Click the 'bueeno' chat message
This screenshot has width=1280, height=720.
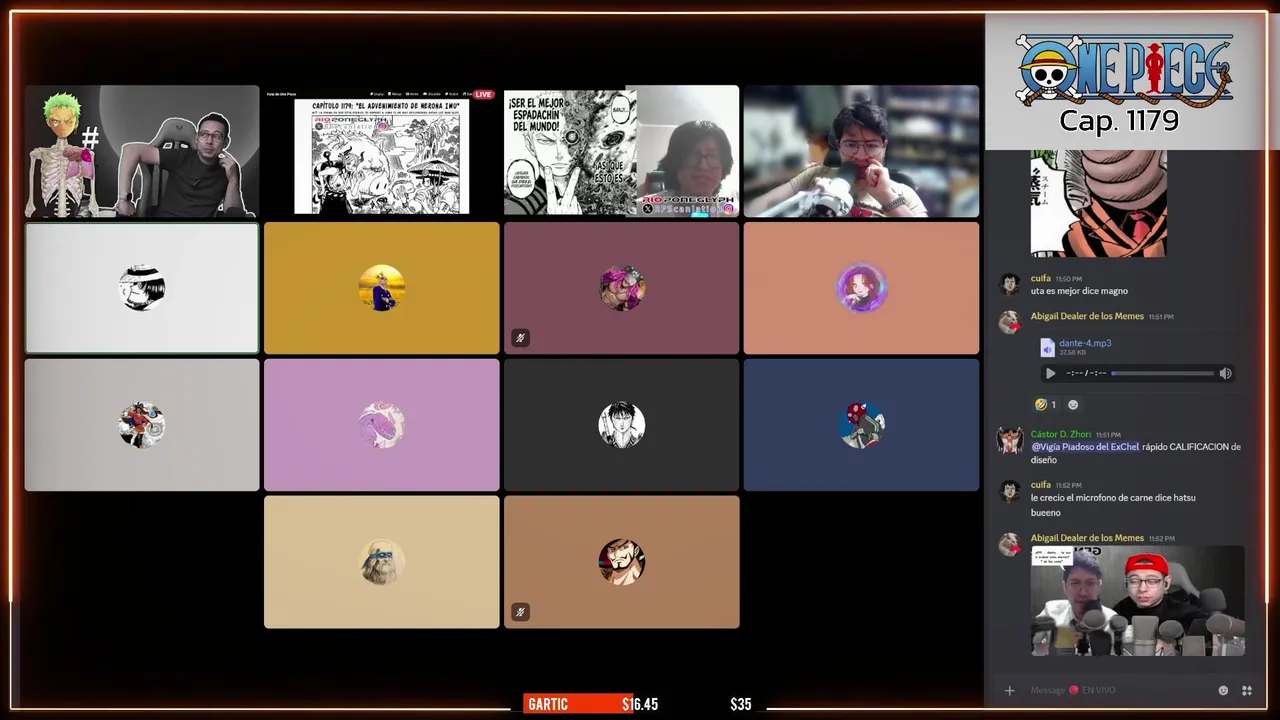pos(1046,513)
